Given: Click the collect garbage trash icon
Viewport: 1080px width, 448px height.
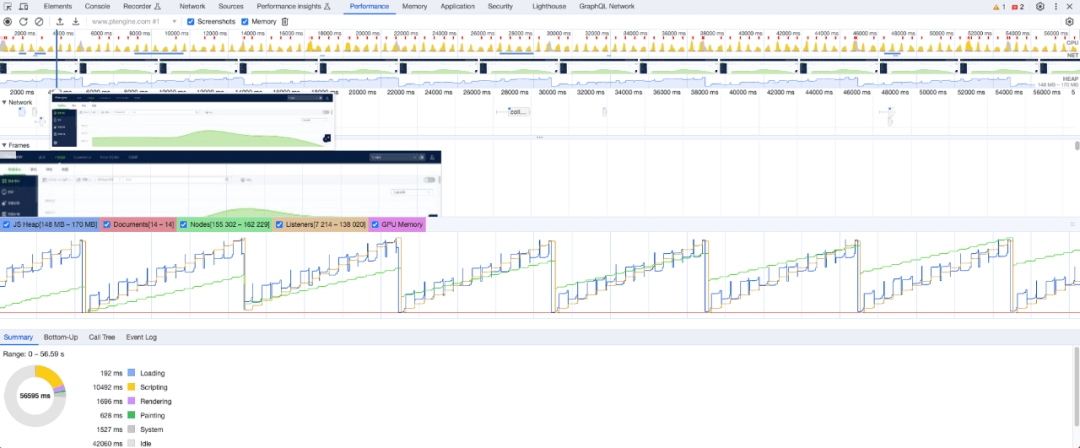Looking at the screenshot, I should point(285,21).
